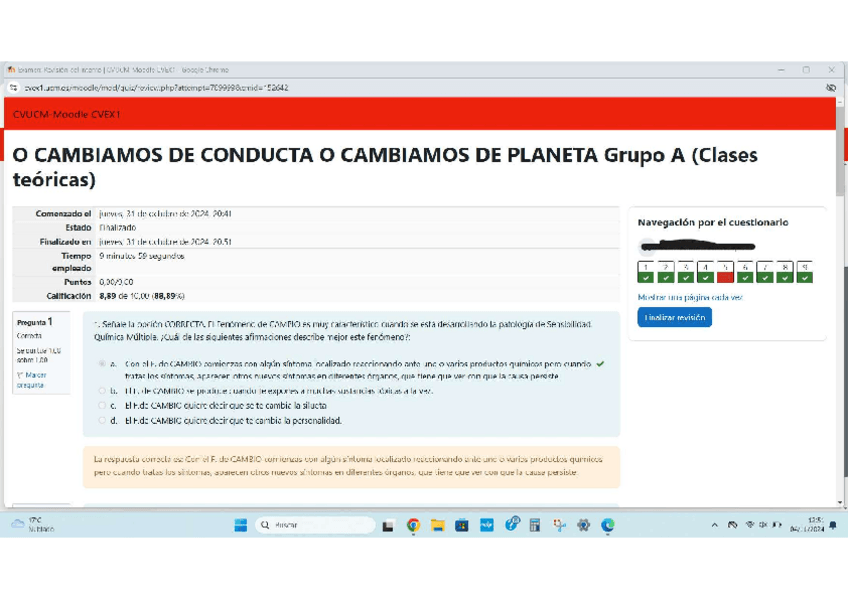Show hidden system tray icons
848x599 pixels.
pyautogui.click(x=714, y=525)
